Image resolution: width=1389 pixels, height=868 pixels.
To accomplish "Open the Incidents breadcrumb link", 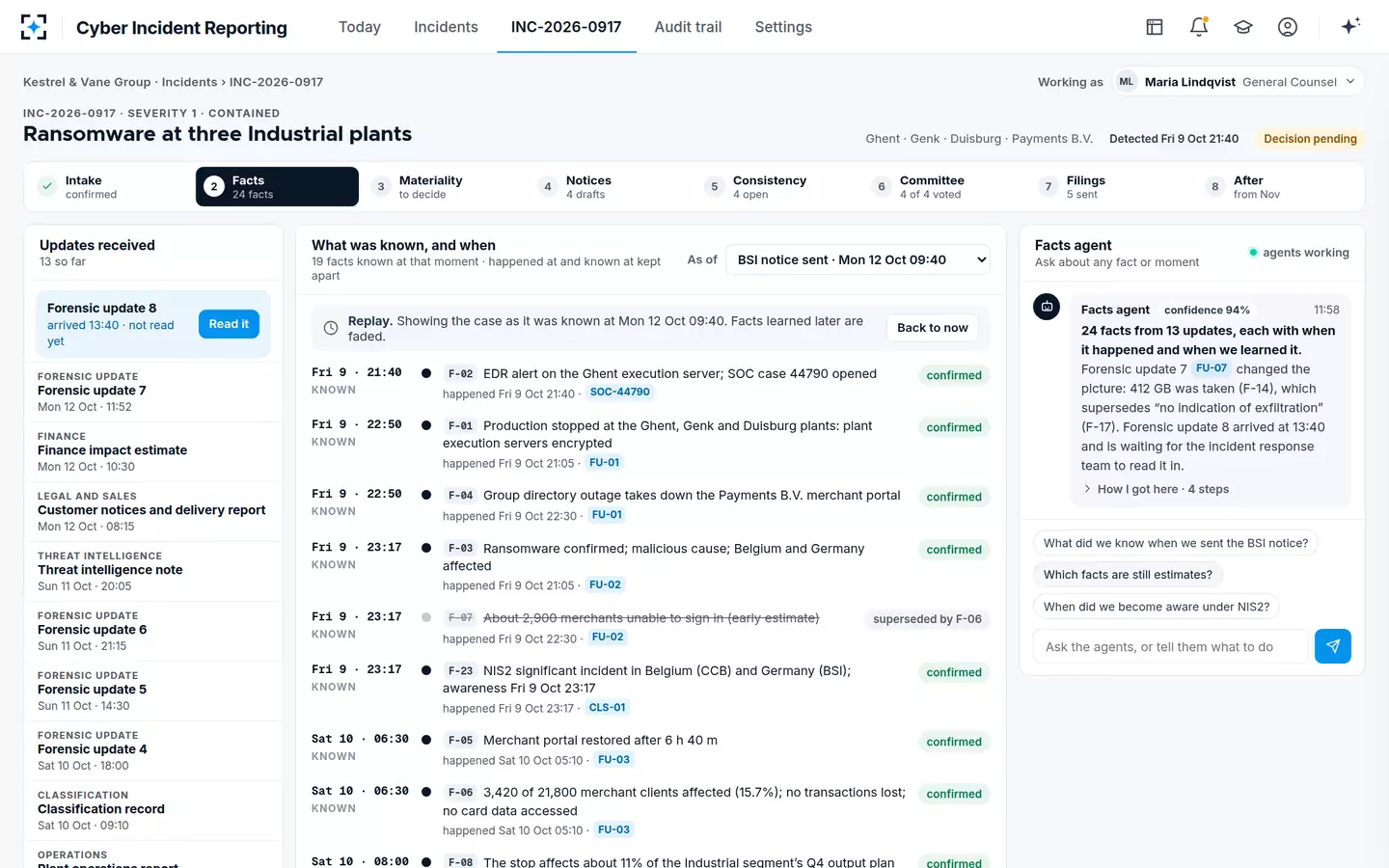I will point(189,82).
